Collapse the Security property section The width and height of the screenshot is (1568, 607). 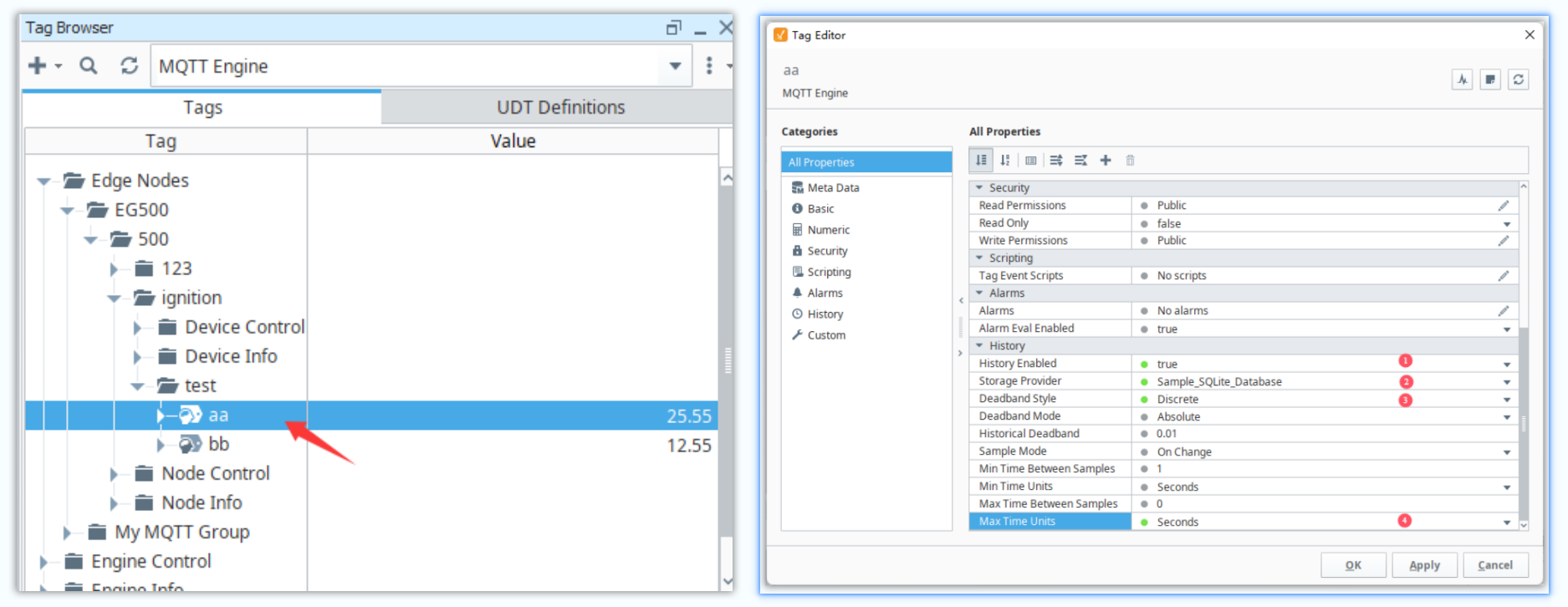[x=979, y=188]
